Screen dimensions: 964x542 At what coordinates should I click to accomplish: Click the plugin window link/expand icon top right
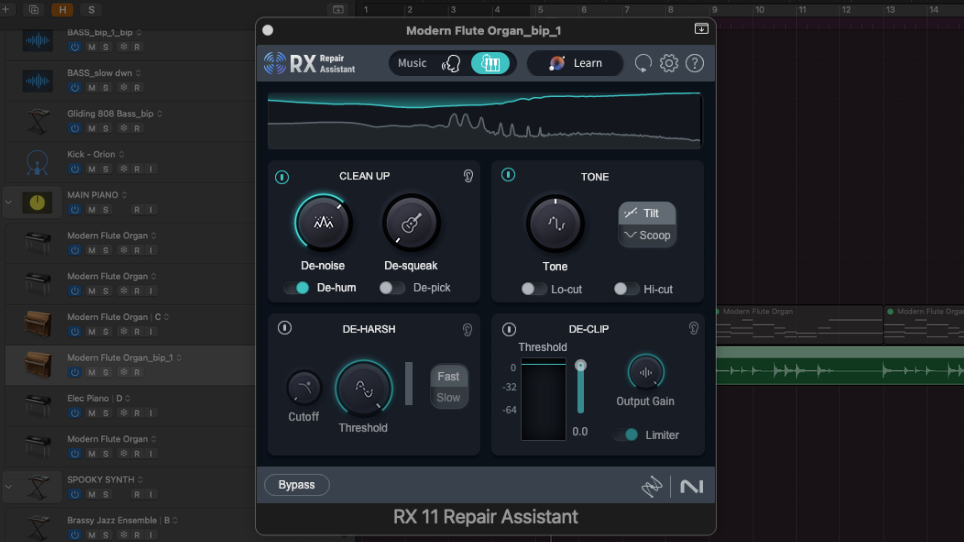701,29
